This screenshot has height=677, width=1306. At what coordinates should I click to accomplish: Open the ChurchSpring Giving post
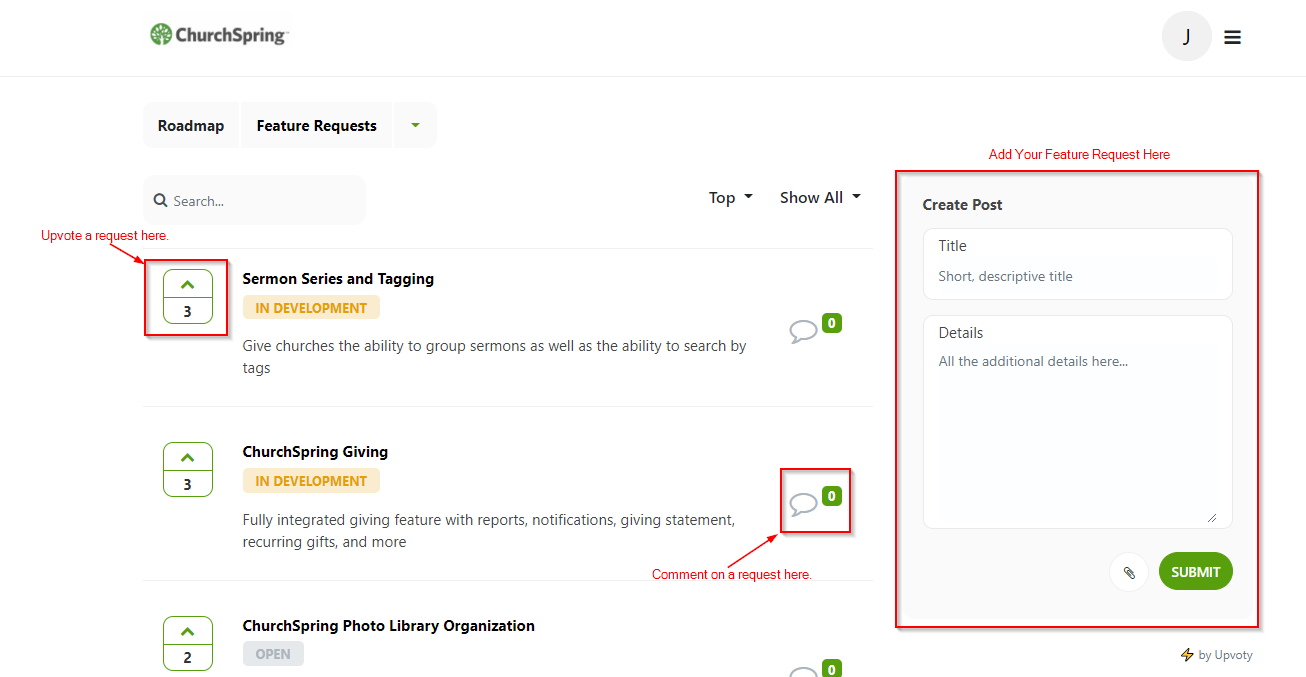315,452
